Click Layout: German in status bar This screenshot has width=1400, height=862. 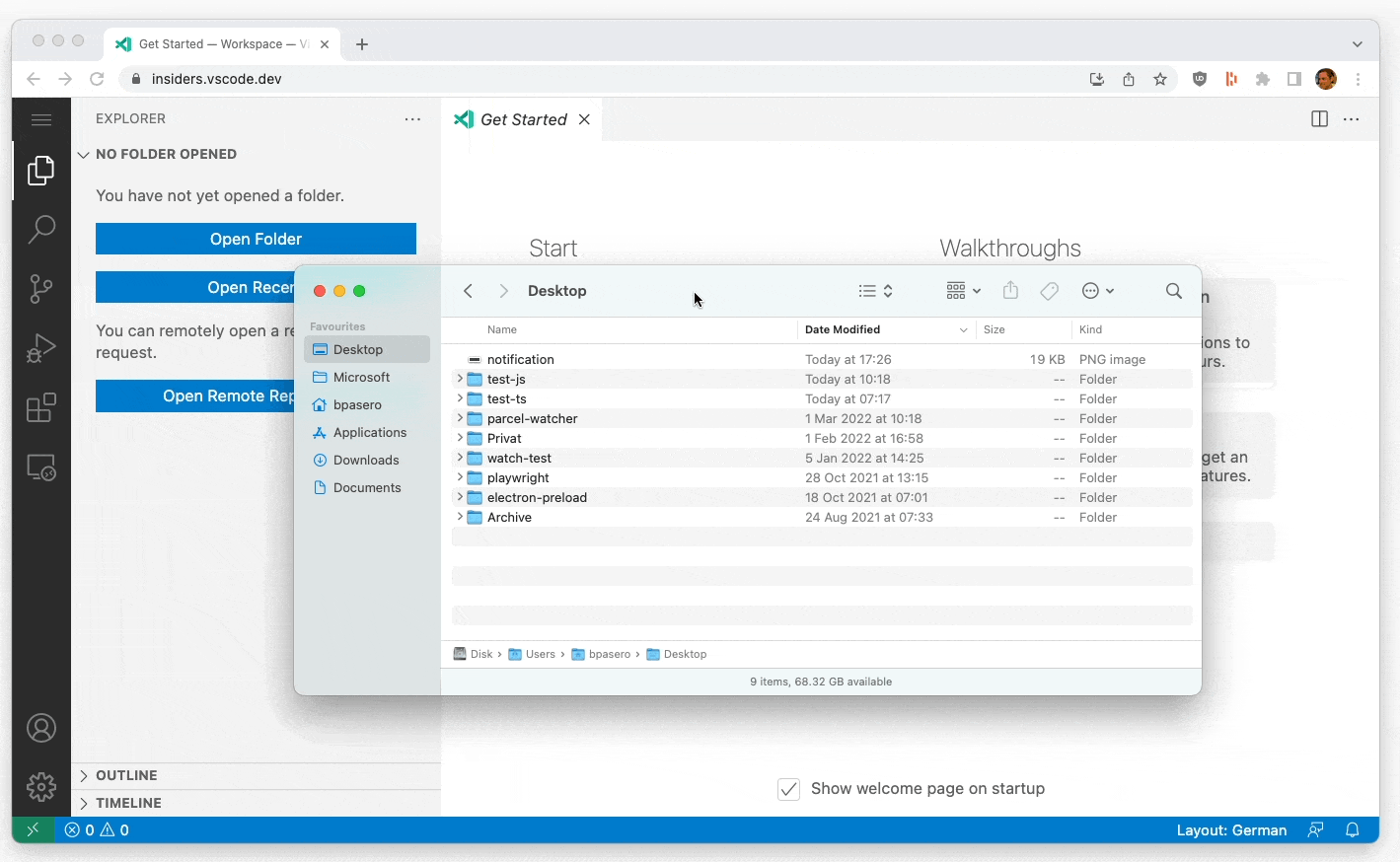(x=1231, y=830)
